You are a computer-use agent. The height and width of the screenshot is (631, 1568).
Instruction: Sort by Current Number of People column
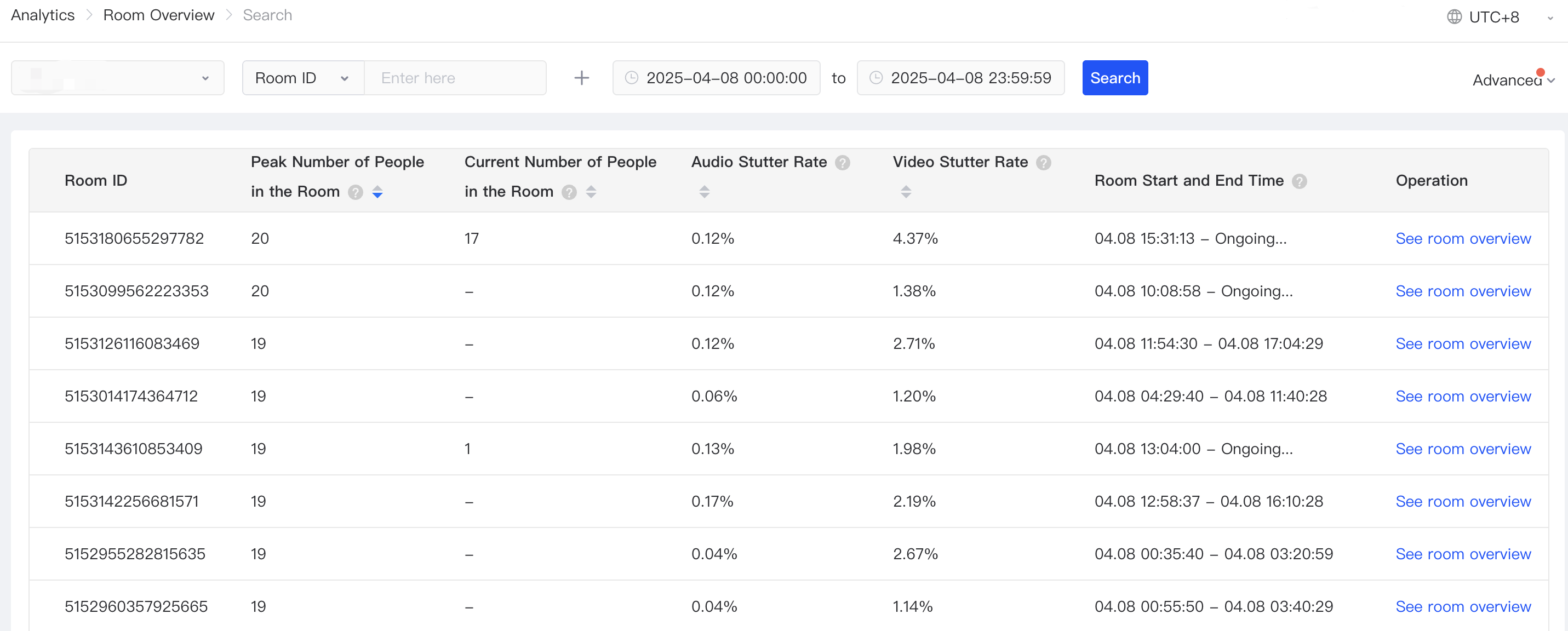click(591, 192)
